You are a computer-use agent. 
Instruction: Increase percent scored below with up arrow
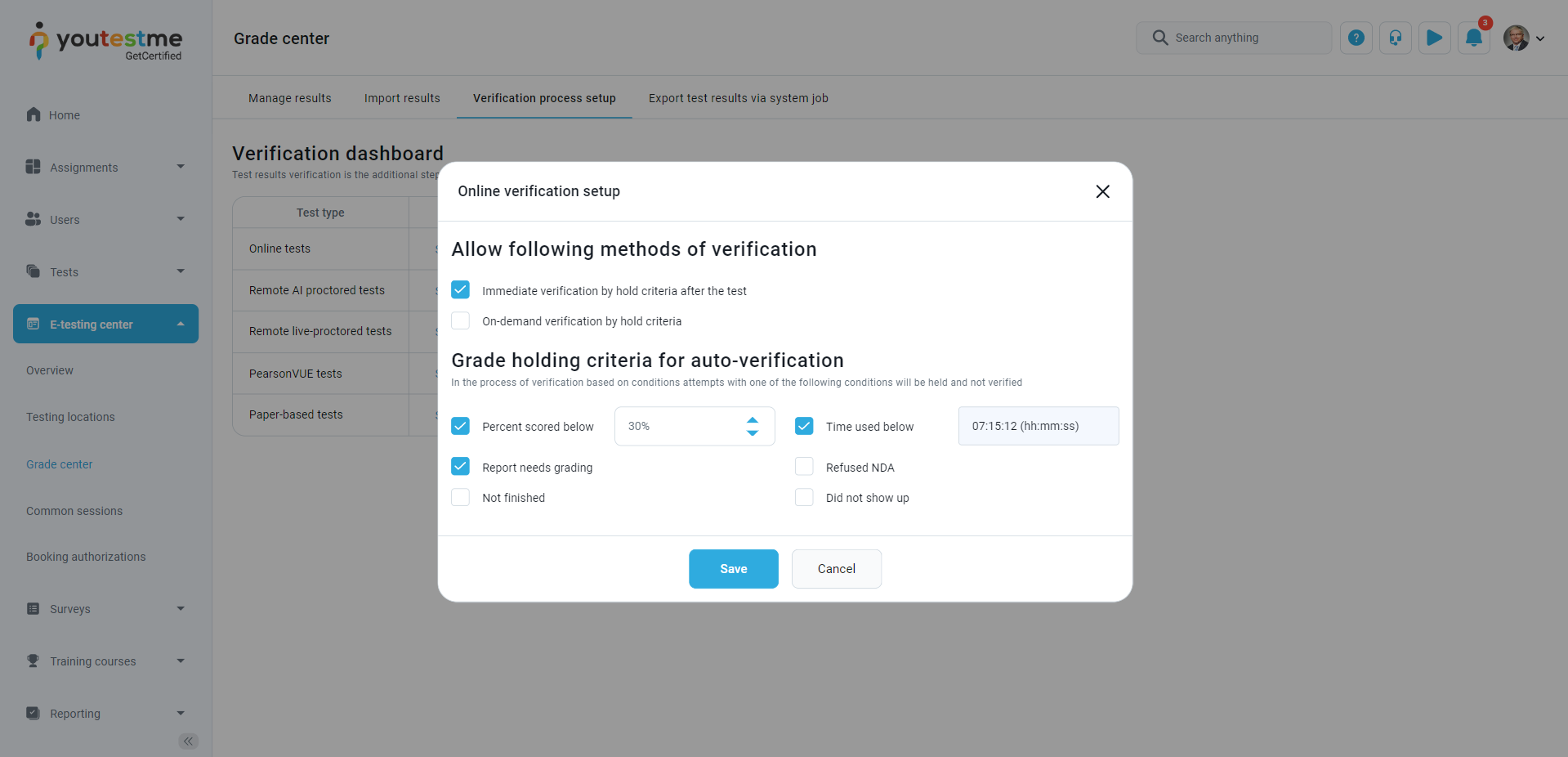753,419
